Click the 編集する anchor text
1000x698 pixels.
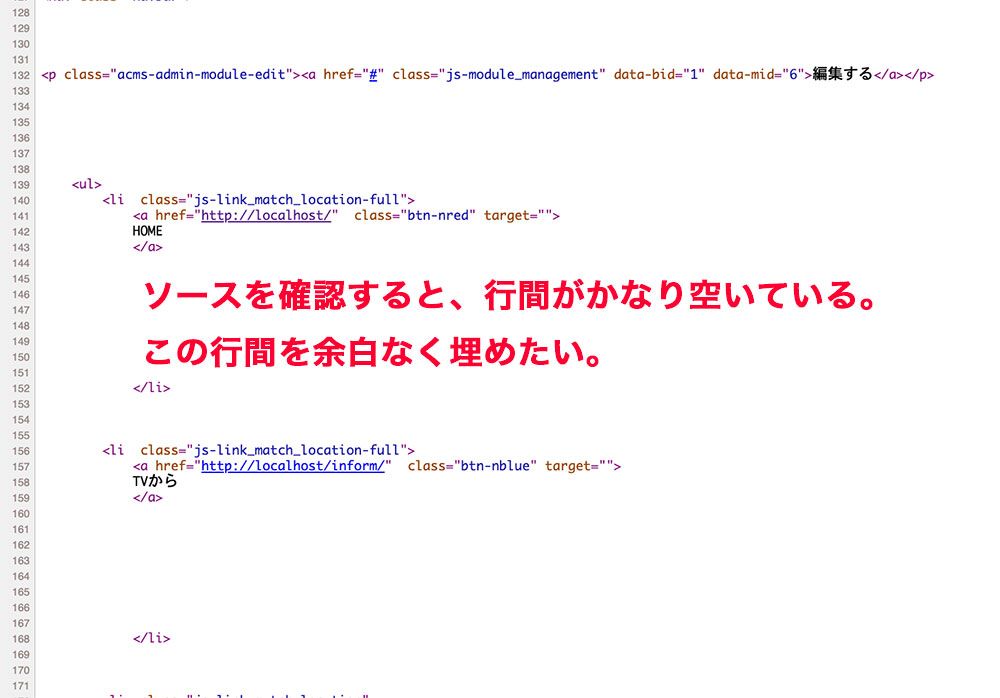tap(842, 75)
